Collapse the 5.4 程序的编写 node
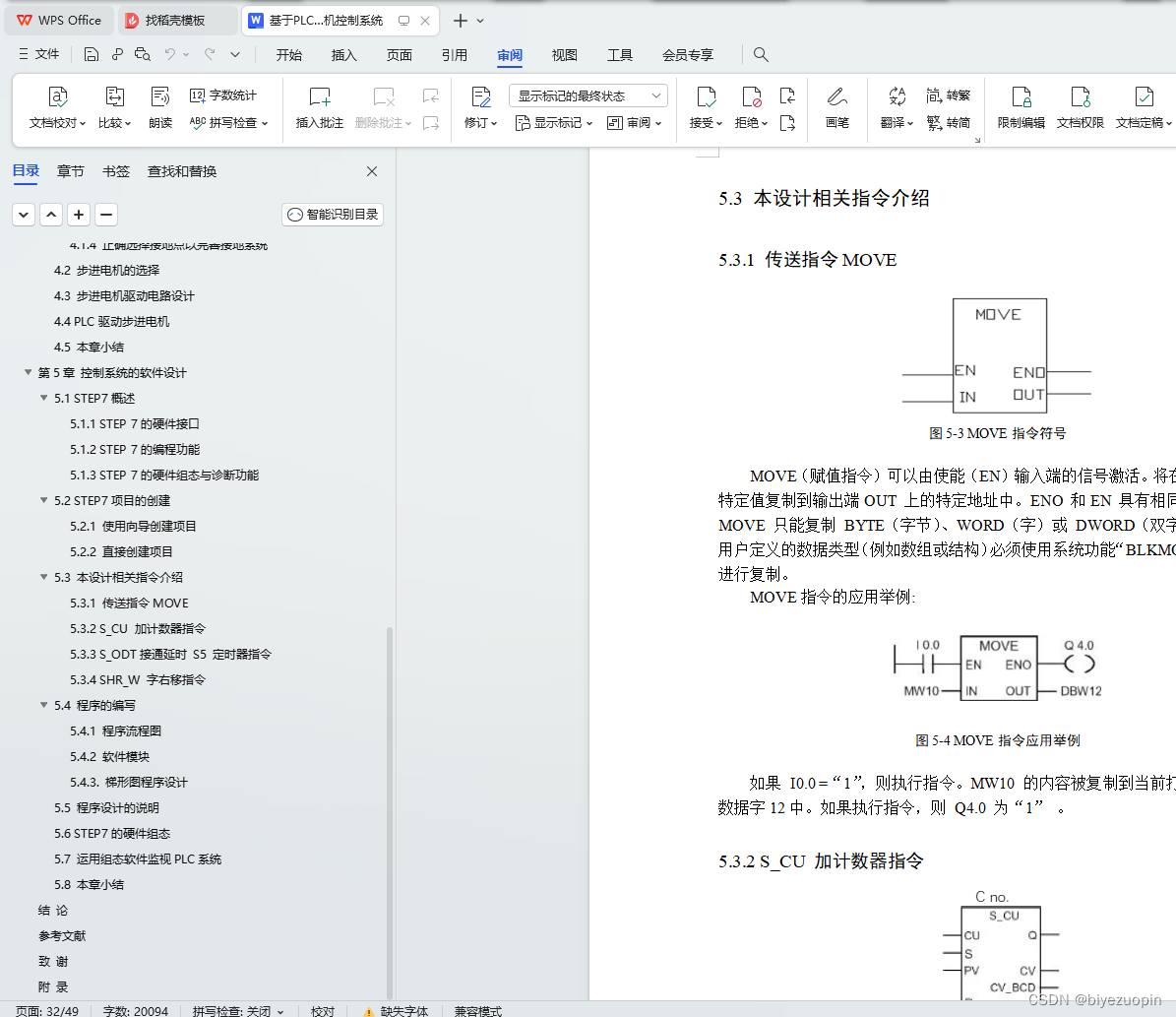The height and width of the screenshot is (1017, 1176). click(43, 705)
